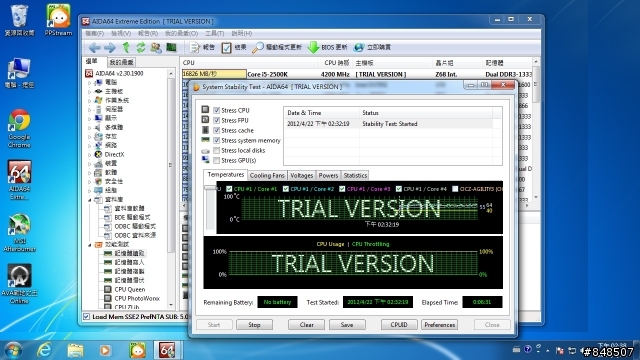This screenshot has width=640, height=360.
Task: Open the Computer desktop icon
Action: (x=19, y=73)
